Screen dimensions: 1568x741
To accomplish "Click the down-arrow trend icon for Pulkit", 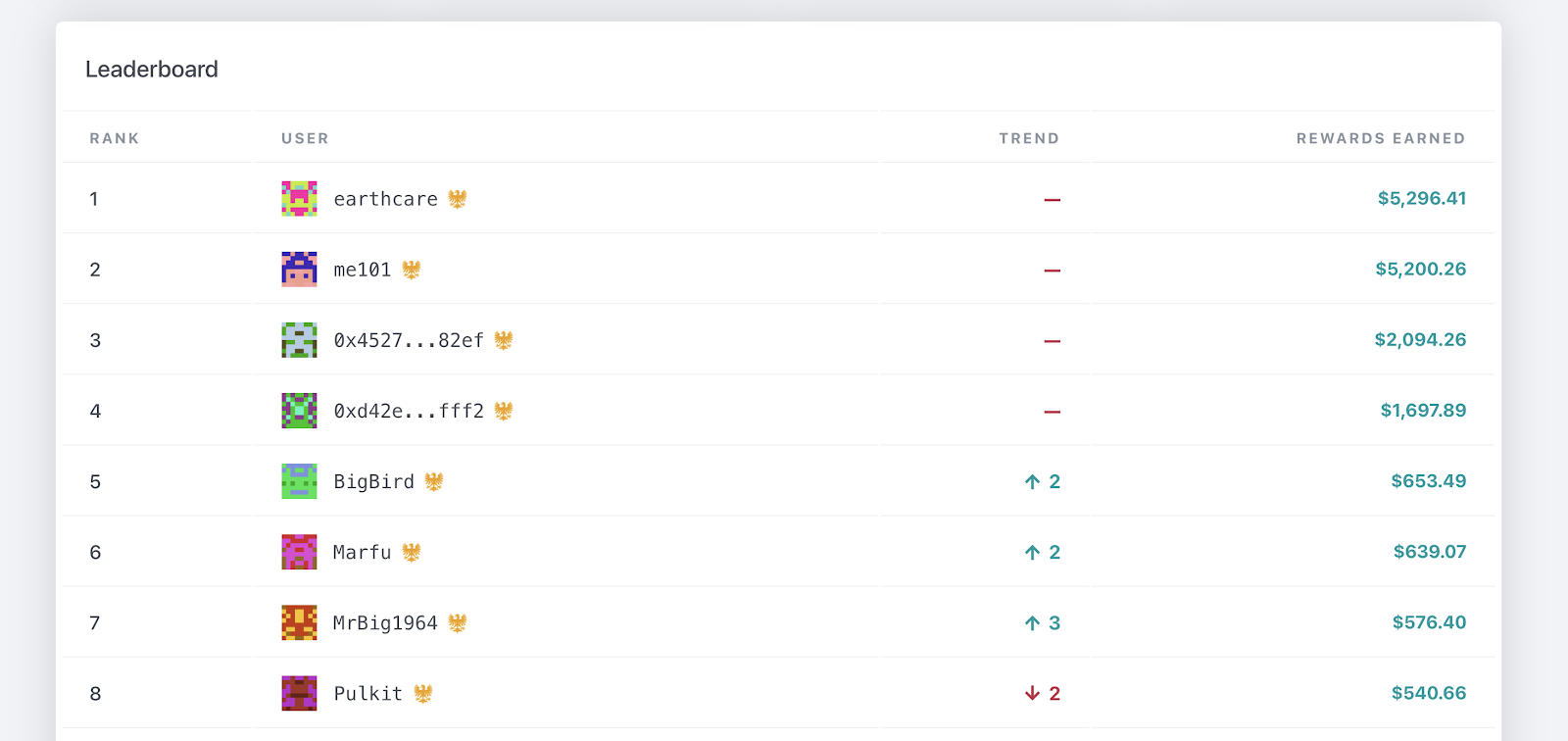I will 1032,693.
